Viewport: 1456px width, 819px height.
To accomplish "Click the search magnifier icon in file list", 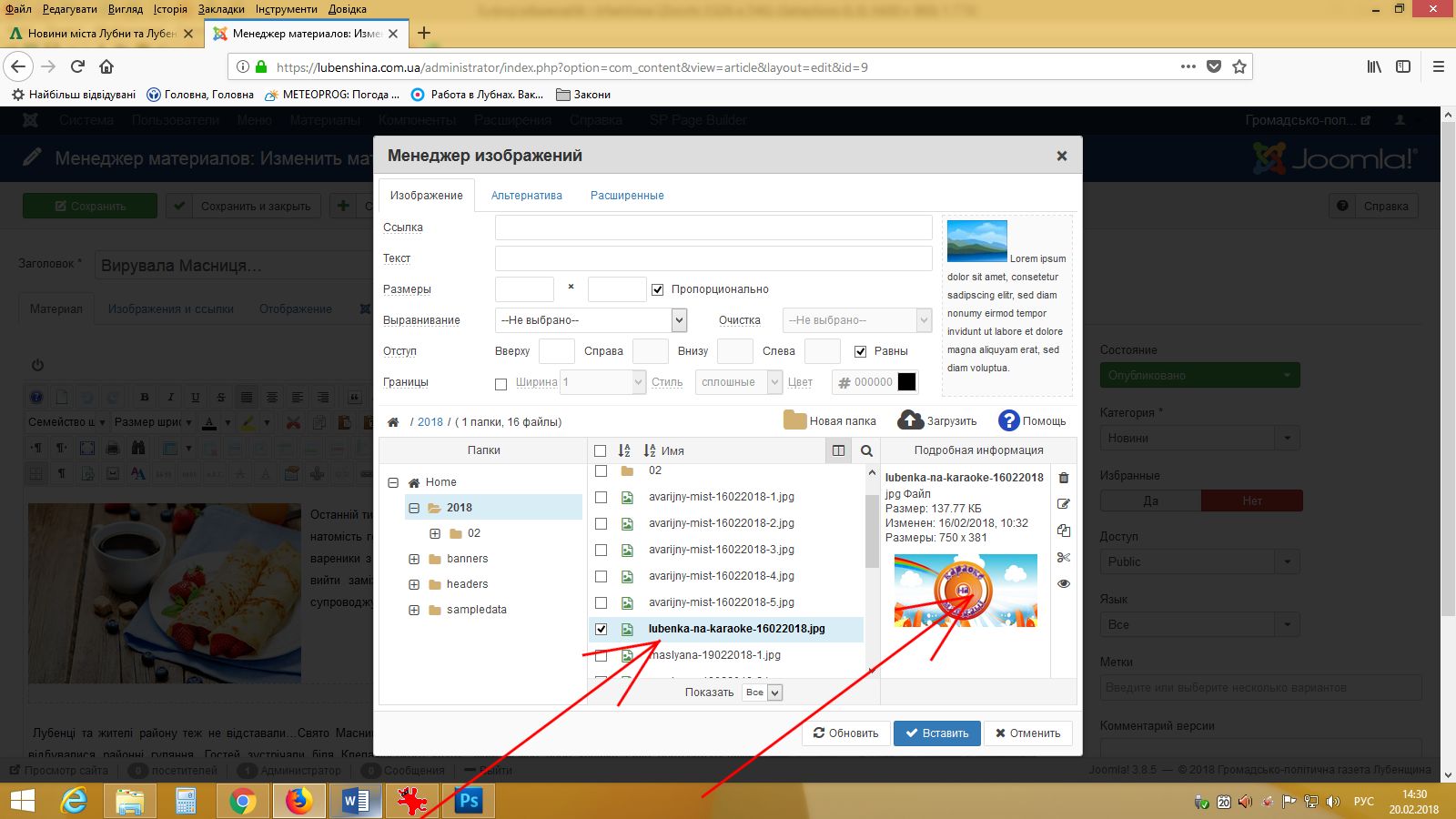I will pyautogui.click(x=866, y=450).
